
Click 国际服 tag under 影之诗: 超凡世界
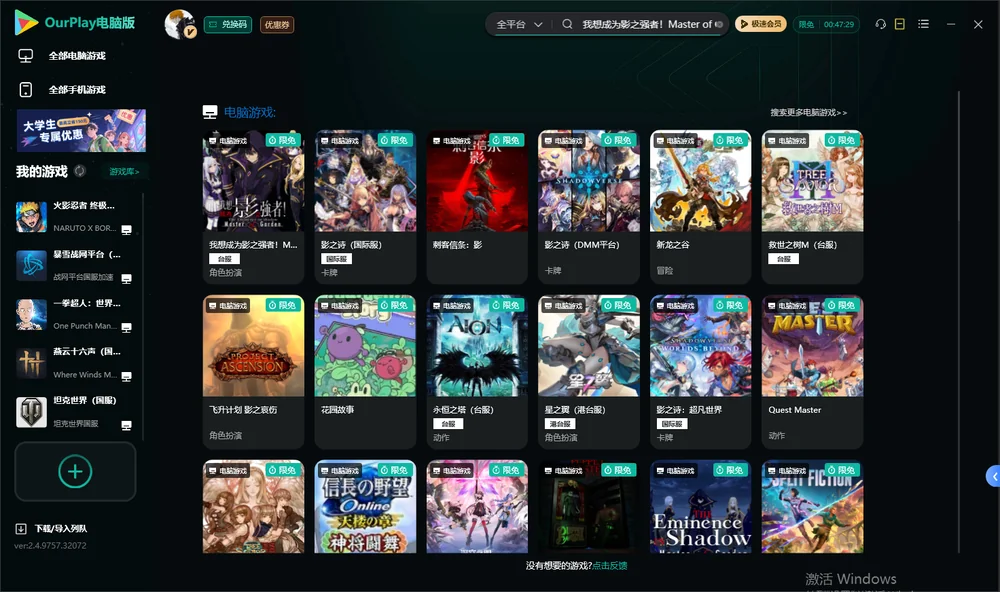672,424
